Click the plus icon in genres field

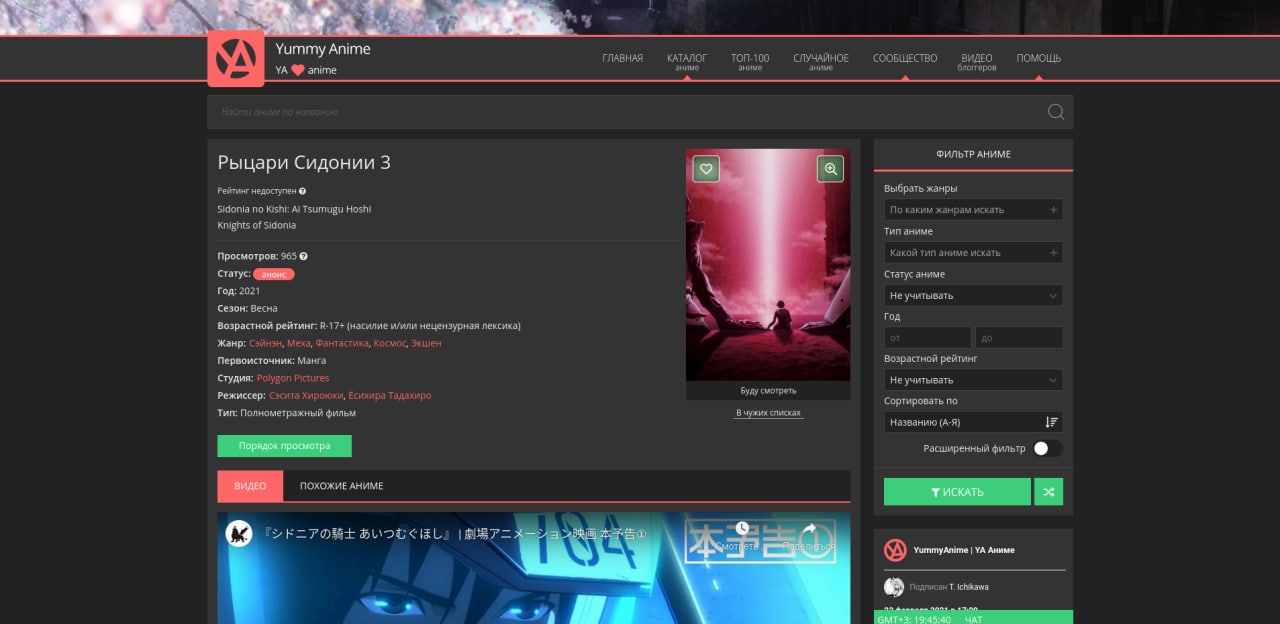coord(1053,210)
